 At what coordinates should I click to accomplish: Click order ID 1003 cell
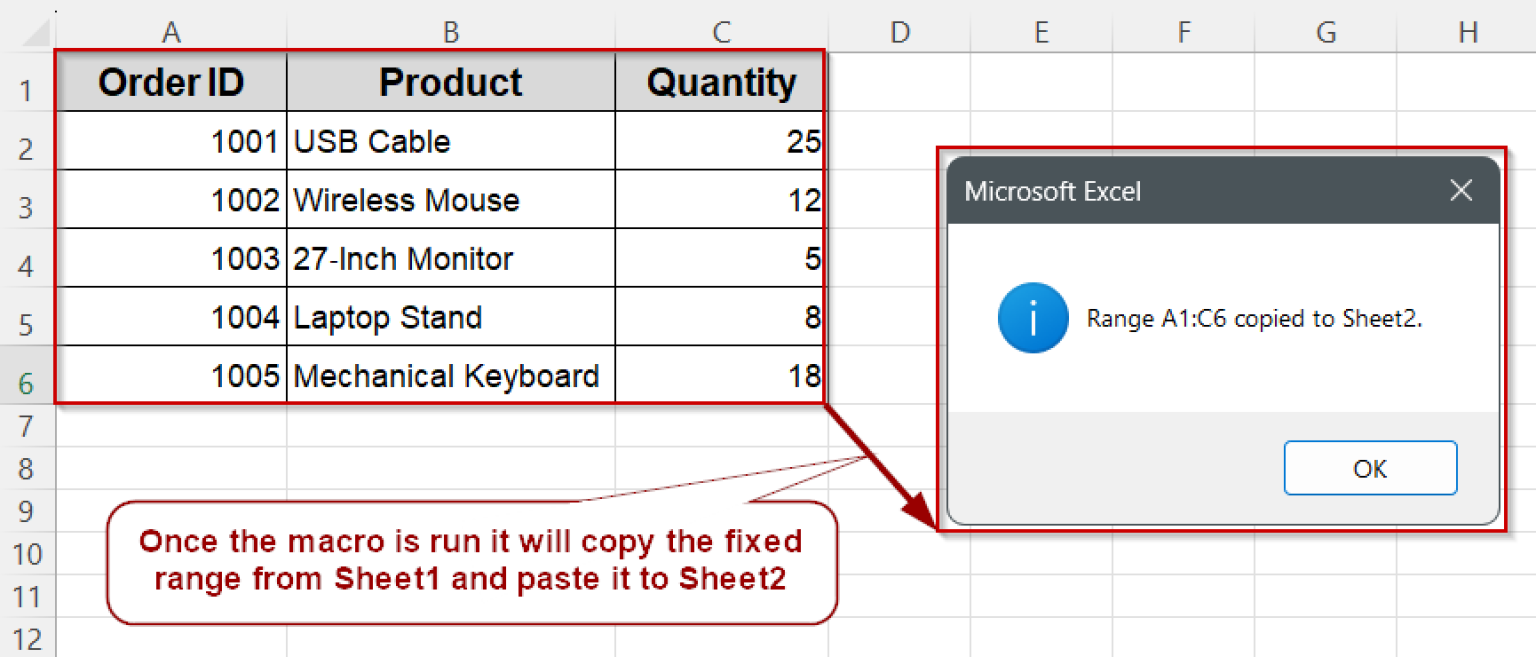point(171,259)
